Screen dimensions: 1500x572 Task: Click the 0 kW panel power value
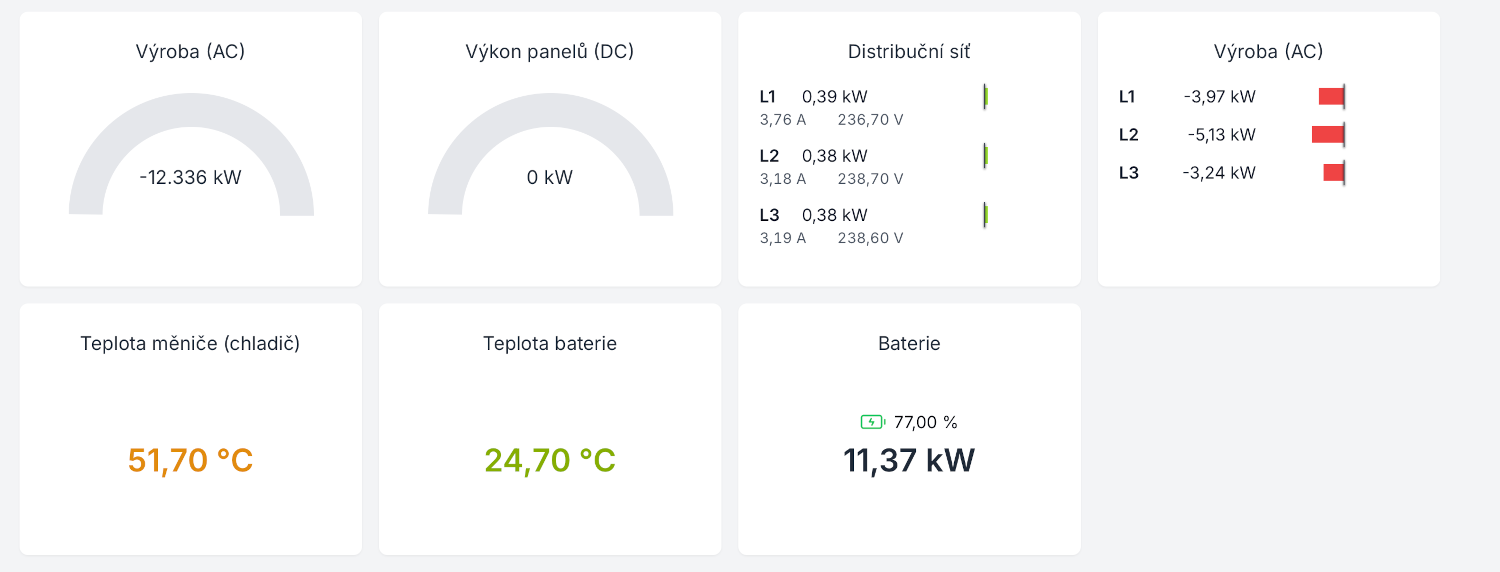click(x=550, y=178)
